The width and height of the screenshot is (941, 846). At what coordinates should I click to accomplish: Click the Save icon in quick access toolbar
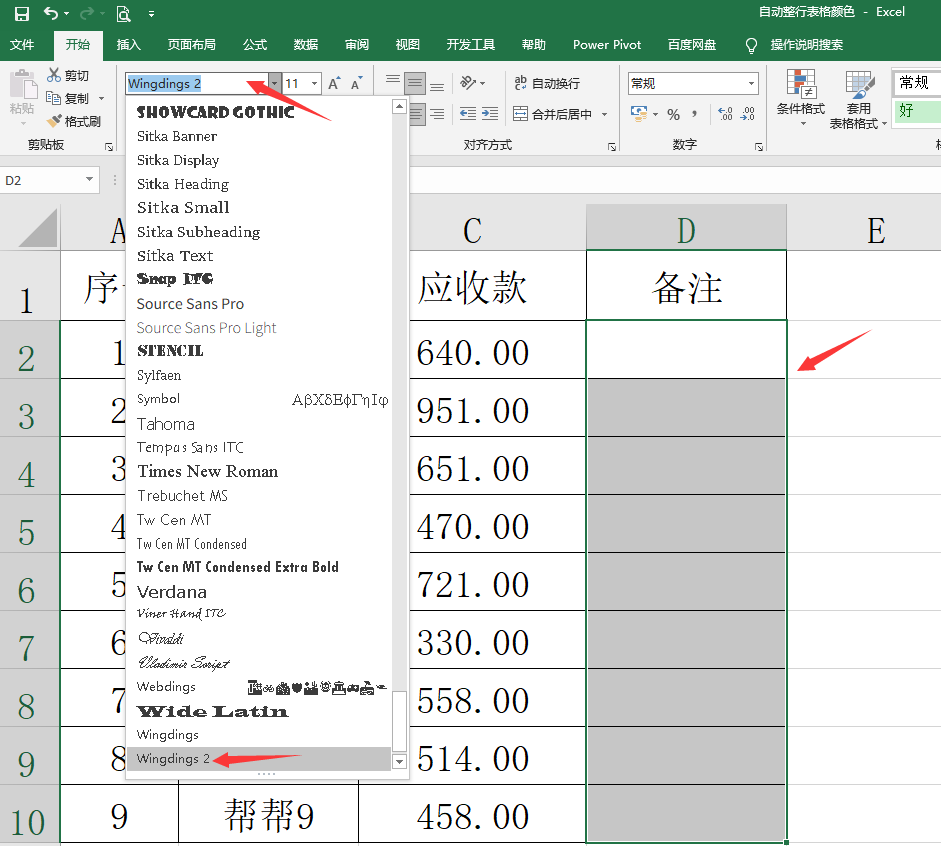point(22,13)
